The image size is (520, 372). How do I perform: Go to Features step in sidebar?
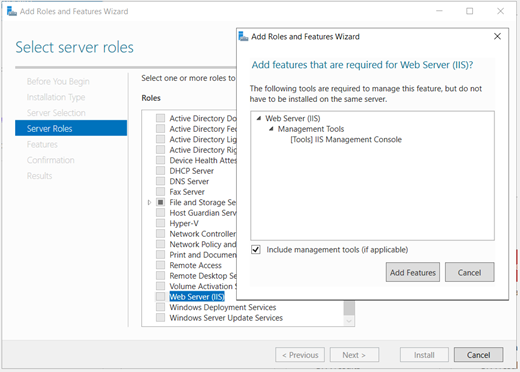pos(42,144)
